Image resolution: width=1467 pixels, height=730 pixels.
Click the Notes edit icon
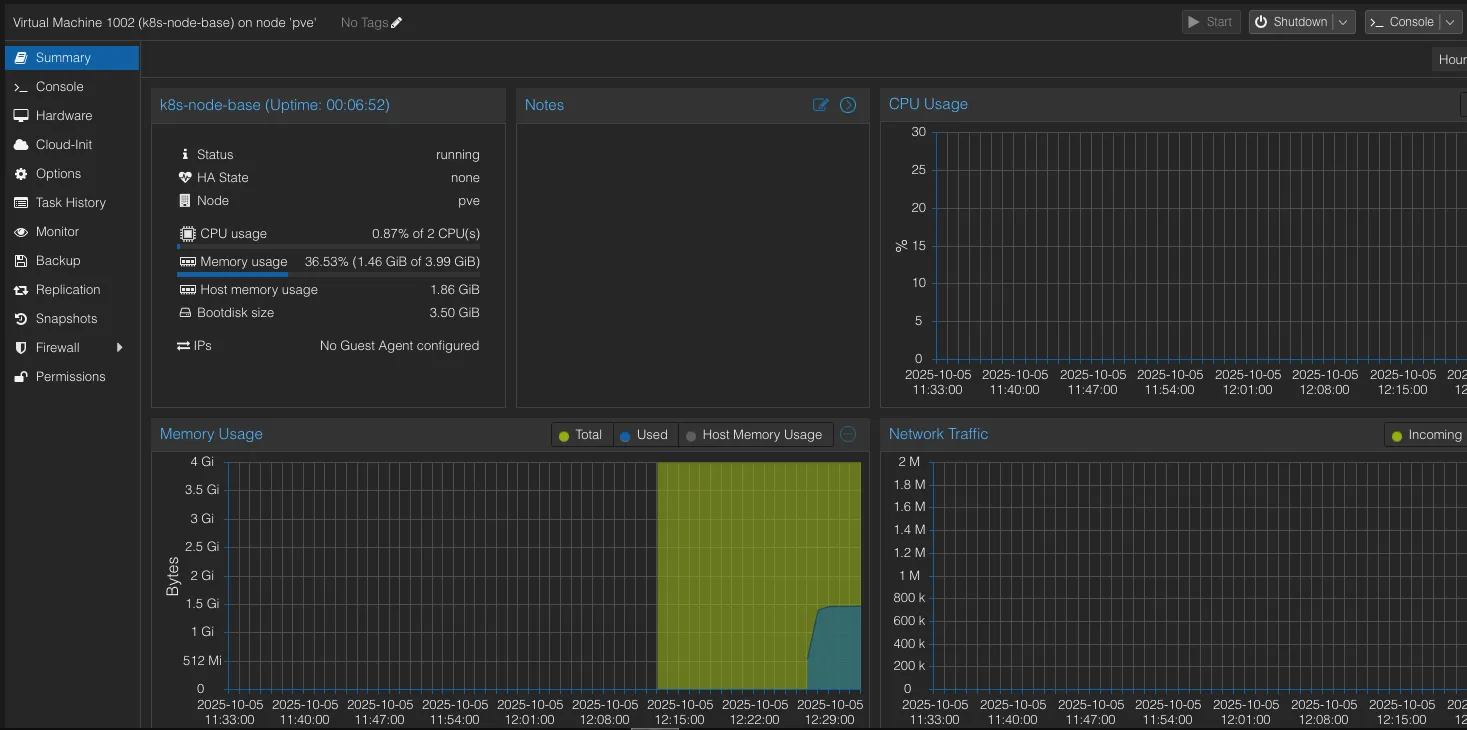pyautogui.click(x=821, y=105)
